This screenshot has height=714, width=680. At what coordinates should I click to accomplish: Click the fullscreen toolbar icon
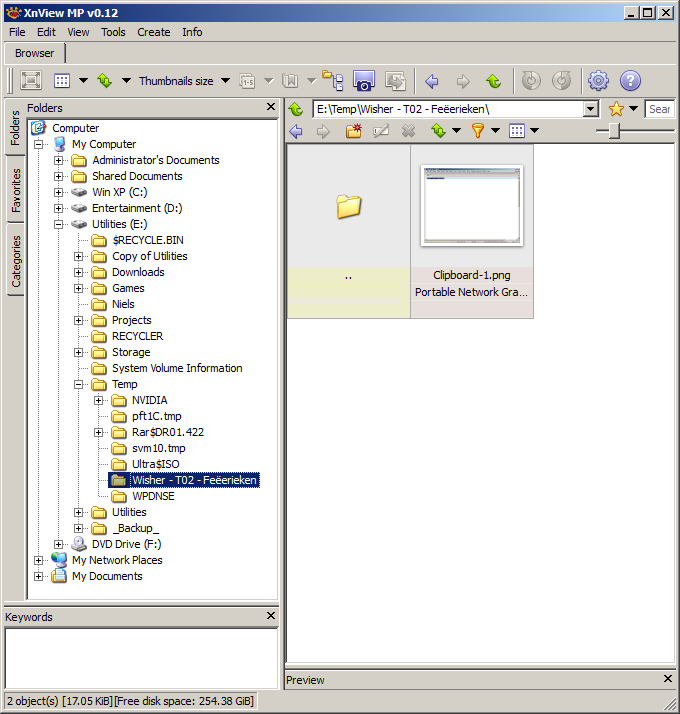tap(31, 81)
